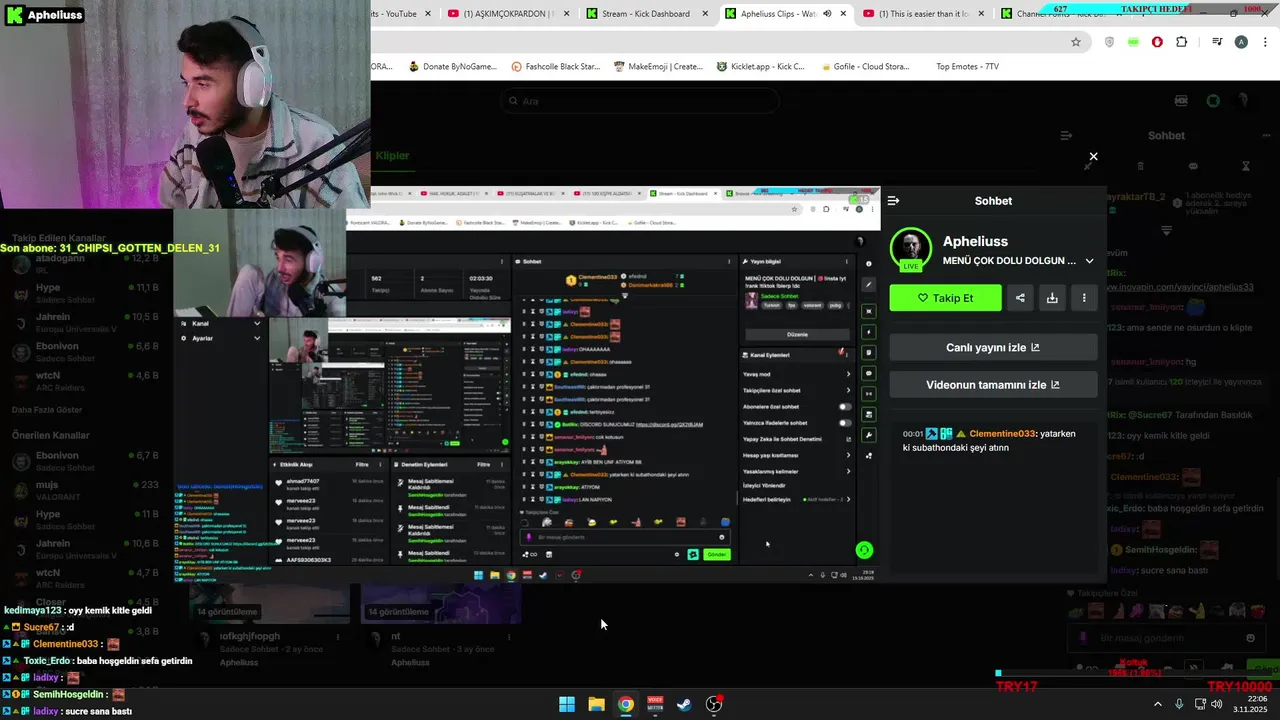Image resolution: width=1280 pixels, height=720 pixels.
Task: Open Donate ByNoGame bookmark
Action: point(452,67)
